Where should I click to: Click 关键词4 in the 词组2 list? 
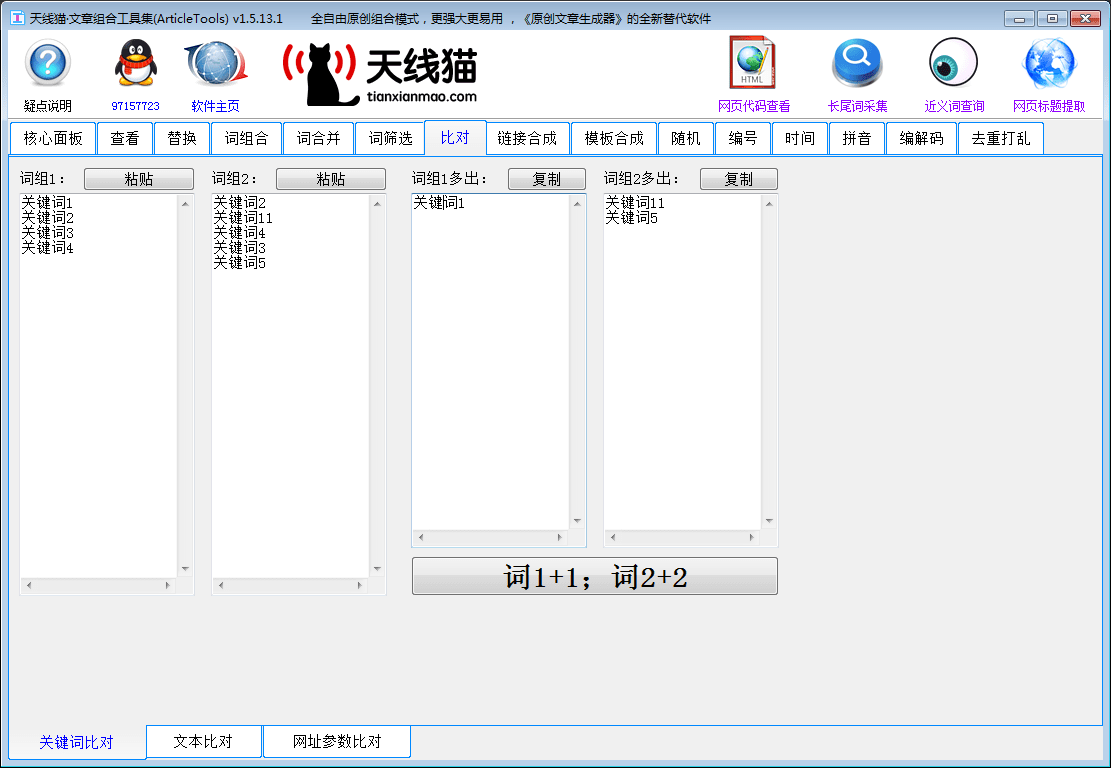click(239, 233)
